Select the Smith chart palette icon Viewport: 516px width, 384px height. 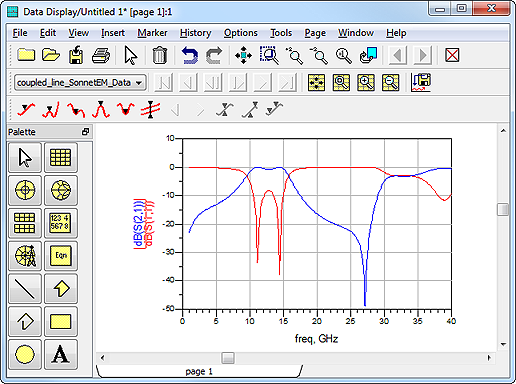pyautogui.click(x=60, y=190)
